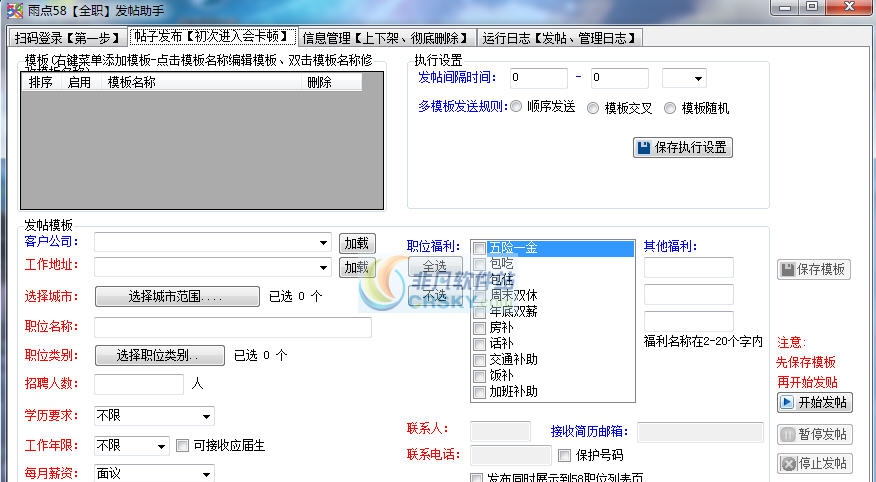Open the 发帖间隔时间 unit dropdown
The image size is (876, 482).
pos(684,78)
